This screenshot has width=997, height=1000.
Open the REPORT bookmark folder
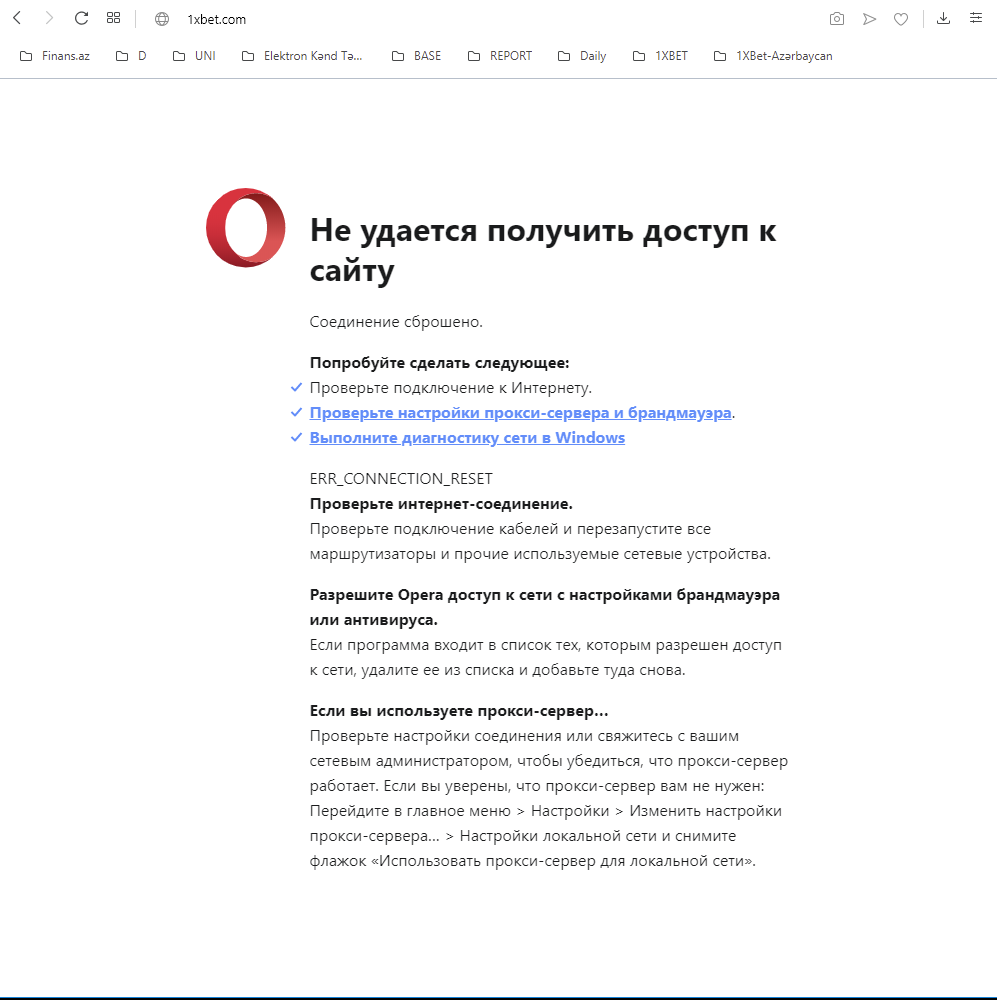click(499, 56)
